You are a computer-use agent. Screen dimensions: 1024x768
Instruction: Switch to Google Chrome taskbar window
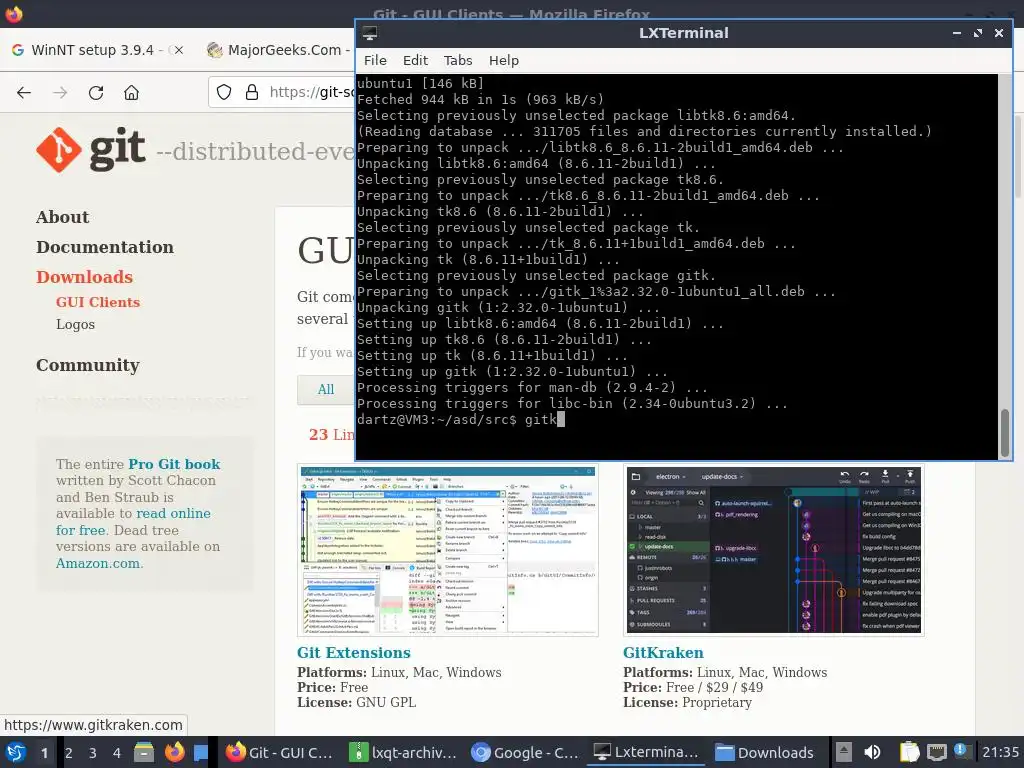point(526,752)
